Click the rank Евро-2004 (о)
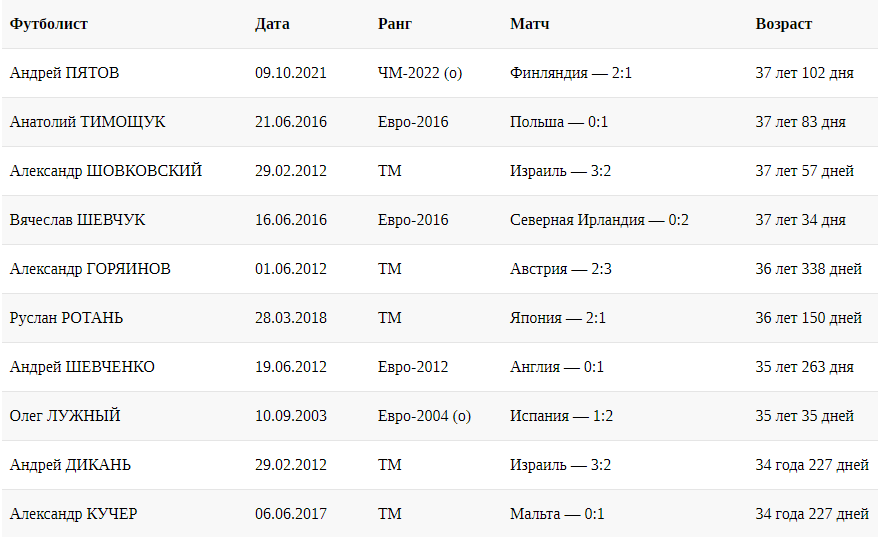This screenshot has width=878, height=537. tap(424, 416)
